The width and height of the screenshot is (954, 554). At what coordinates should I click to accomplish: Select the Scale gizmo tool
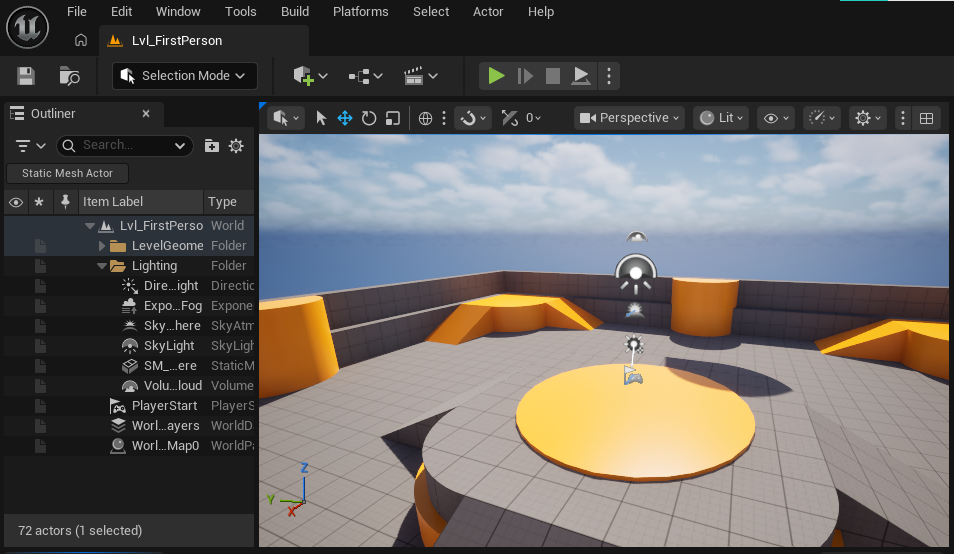click(x=393, y=118)
